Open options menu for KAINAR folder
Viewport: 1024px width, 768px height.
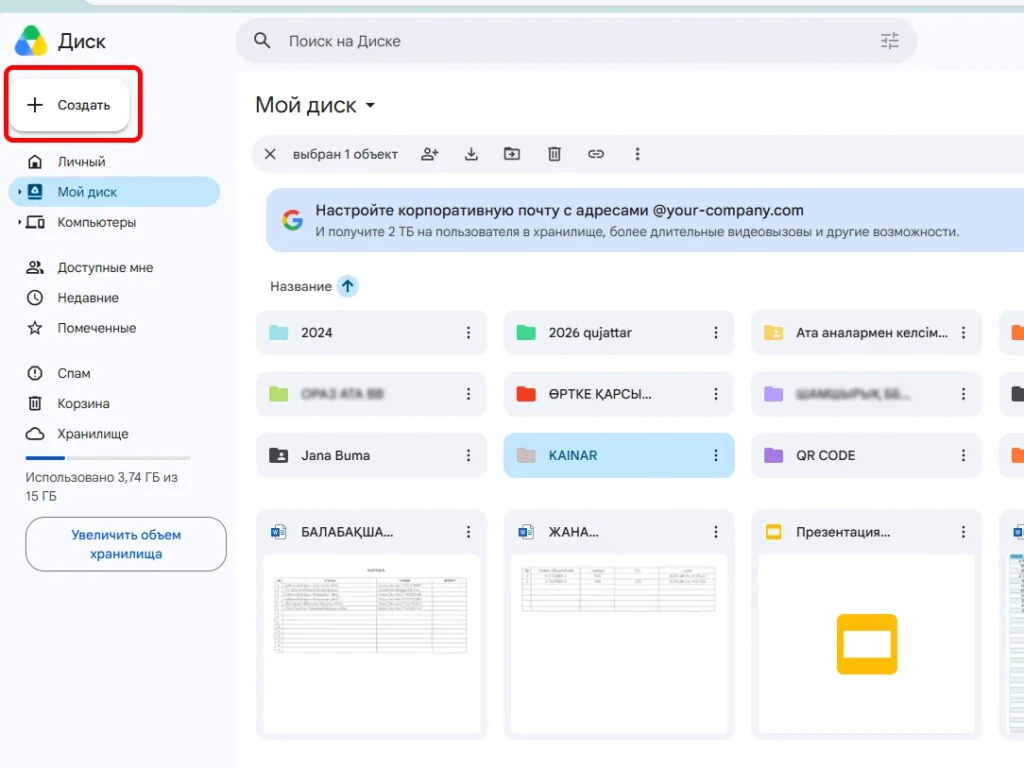coord(716,455)
